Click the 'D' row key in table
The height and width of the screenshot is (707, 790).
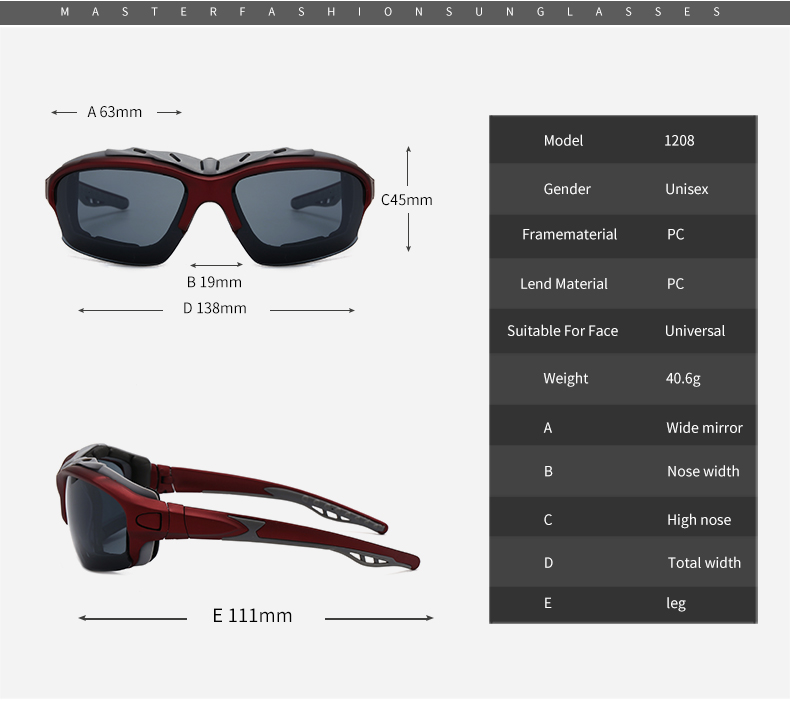click(x=548, y=562)
